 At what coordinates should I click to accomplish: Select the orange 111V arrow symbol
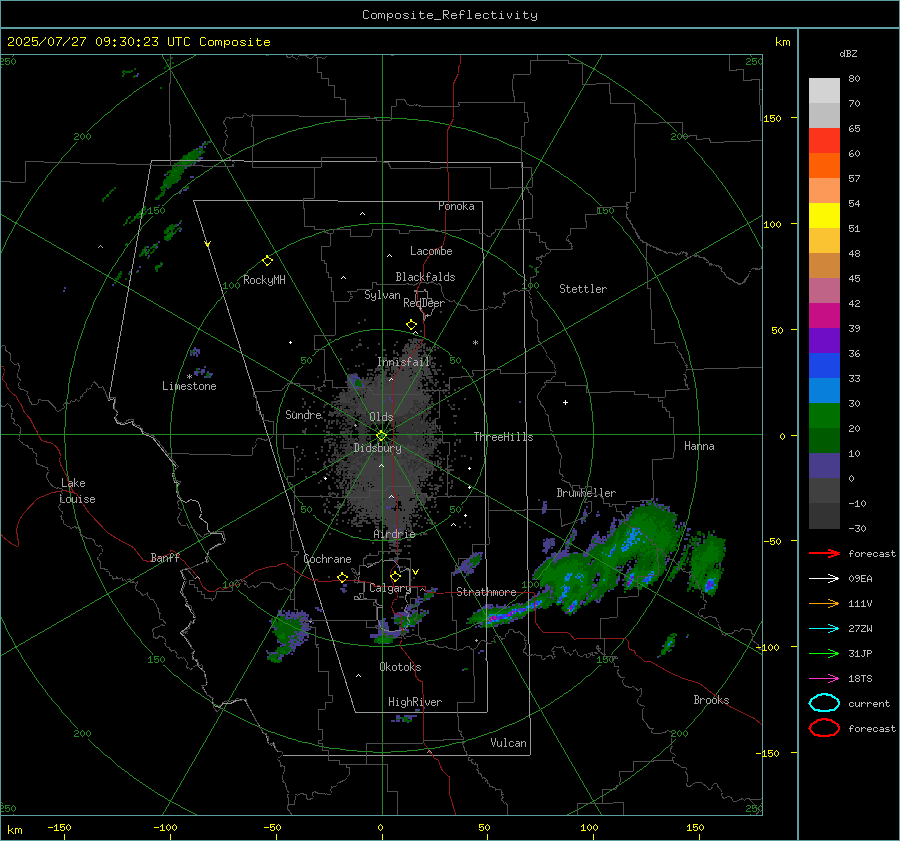click(824, 603)
